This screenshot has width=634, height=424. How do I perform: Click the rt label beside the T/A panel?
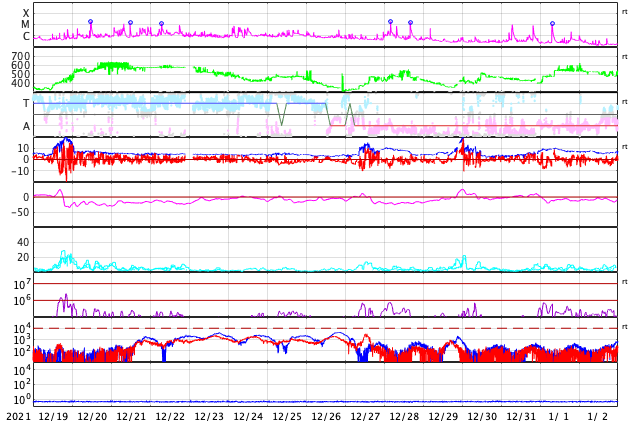pos(625,101)
